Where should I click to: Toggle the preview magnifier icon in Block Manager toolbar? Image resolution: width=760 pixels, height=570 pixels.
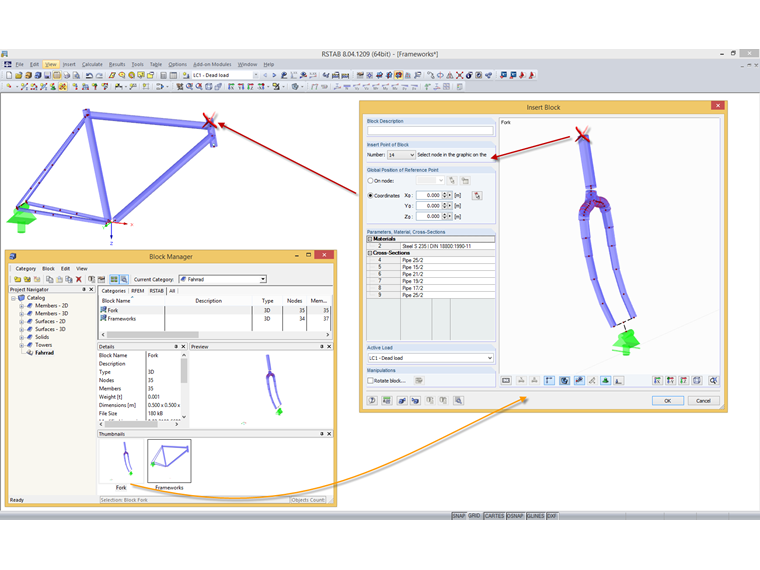click(x=124, y=279)
